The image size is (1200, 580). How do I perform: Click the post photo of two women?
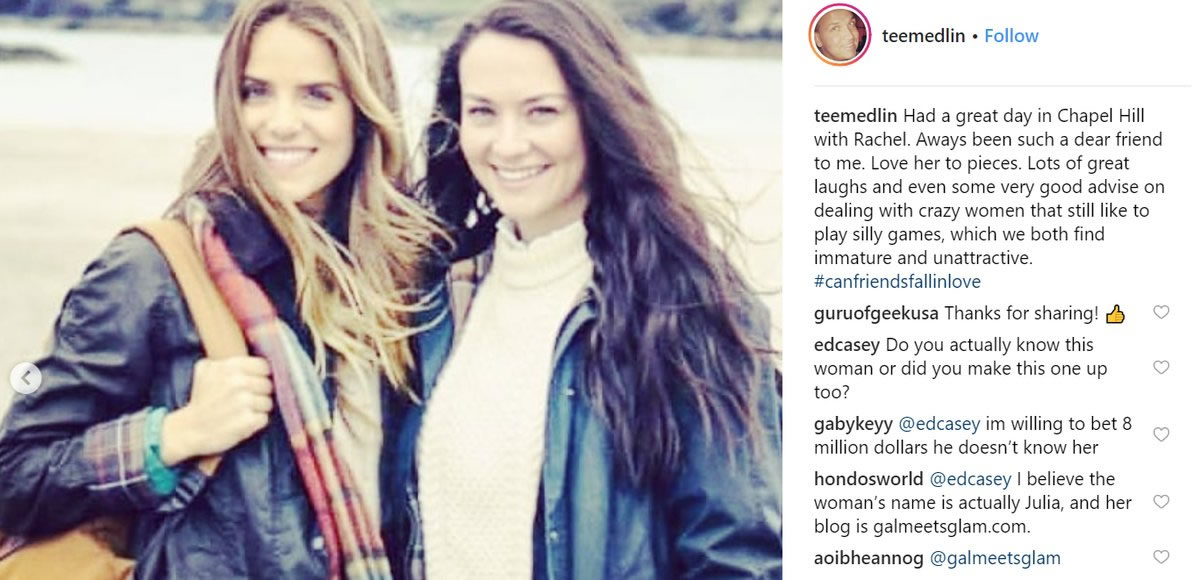[x=391, y=290]
